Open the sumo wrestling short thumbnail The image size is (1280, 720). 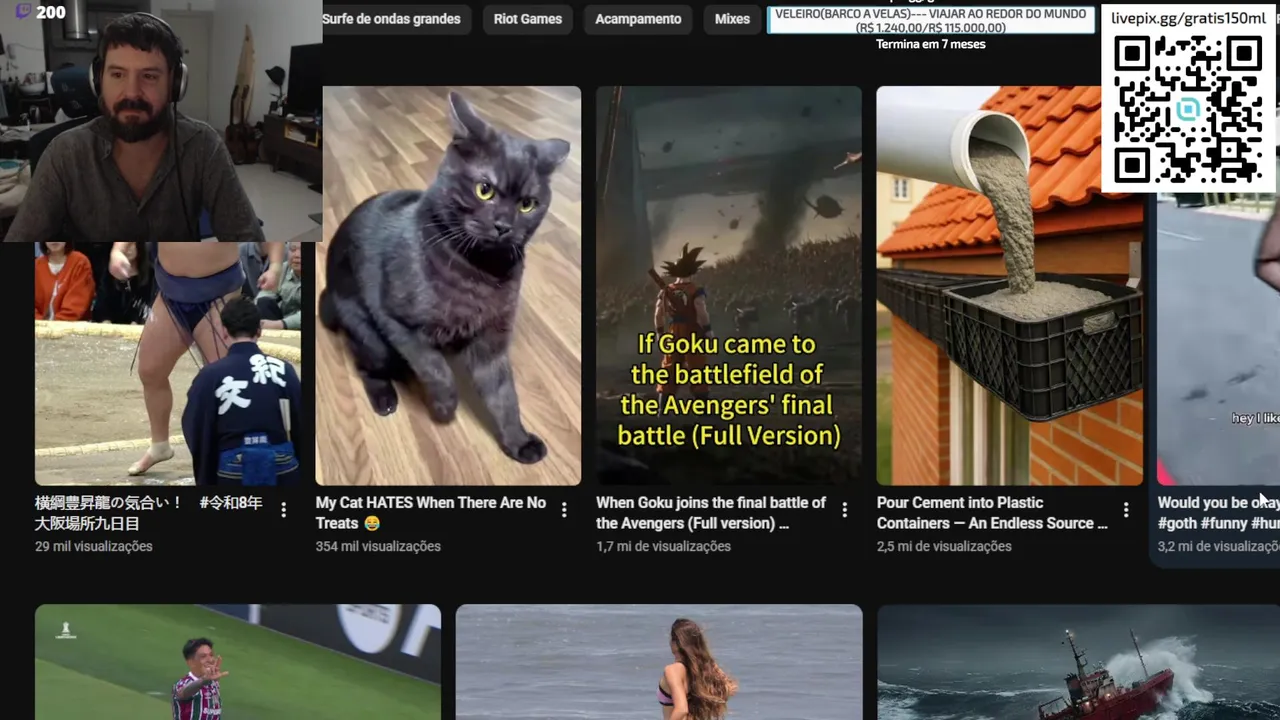(168, 364)
